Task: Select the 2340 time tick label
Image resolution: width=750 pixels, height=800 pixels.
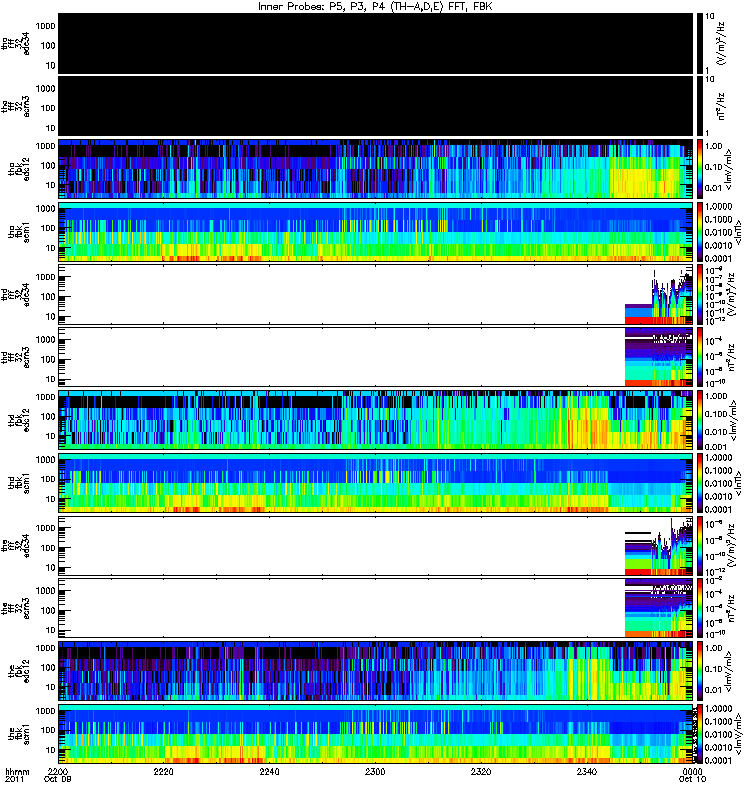Action: [587, 771]
